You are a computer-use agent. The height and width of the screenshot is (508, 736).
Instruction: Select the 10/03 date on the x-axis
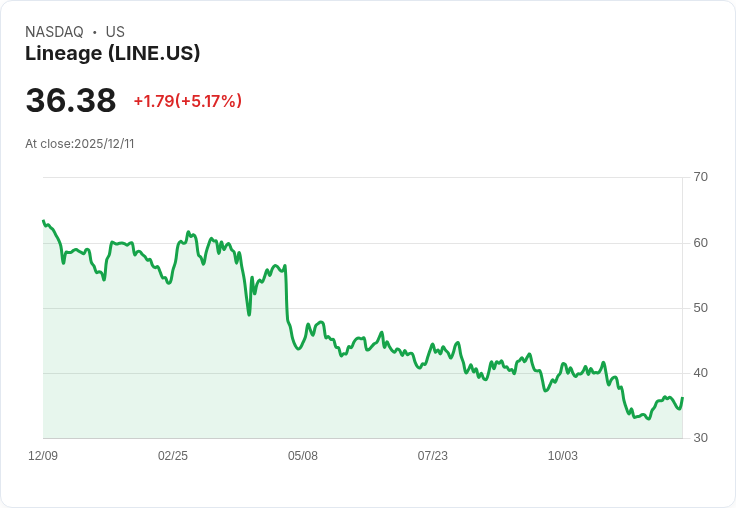[563, 456]
